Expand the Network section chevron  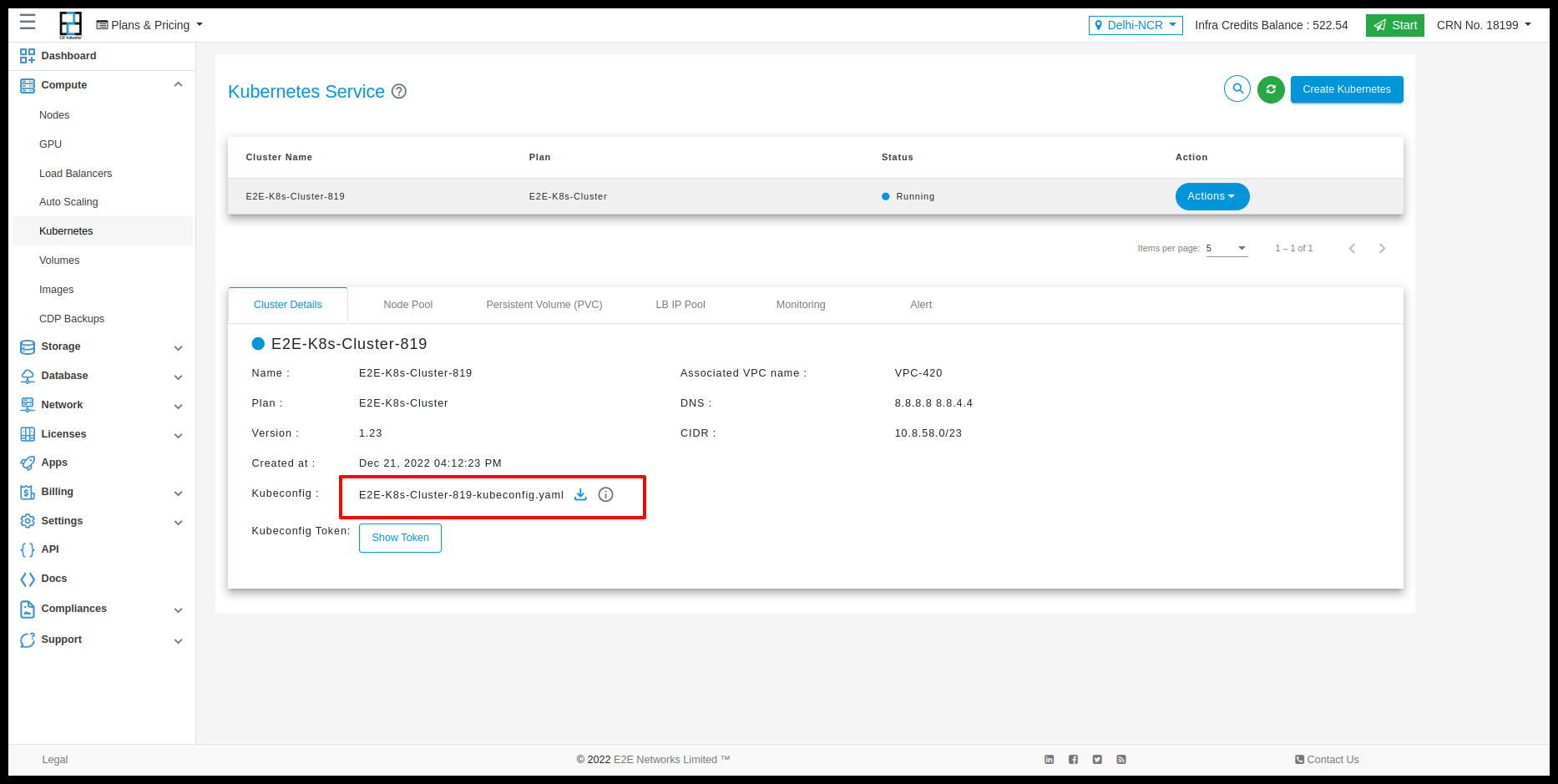pos(178,406)
